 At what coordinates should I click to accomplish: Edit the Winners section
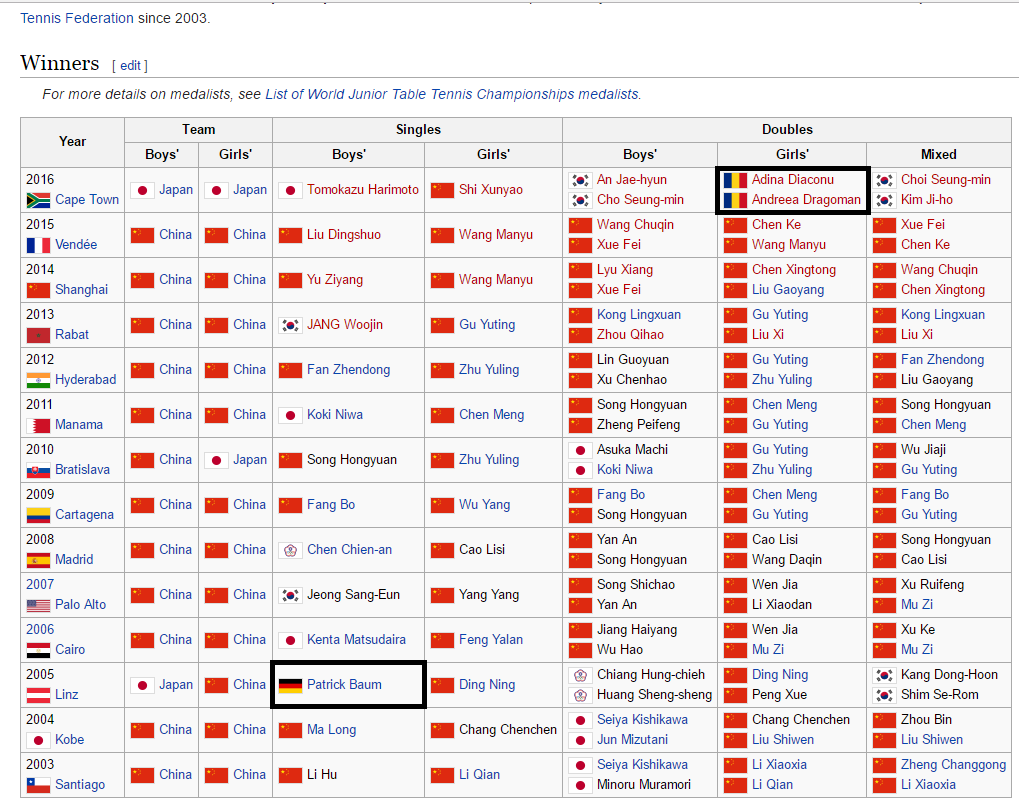click(x=130, y=66)
